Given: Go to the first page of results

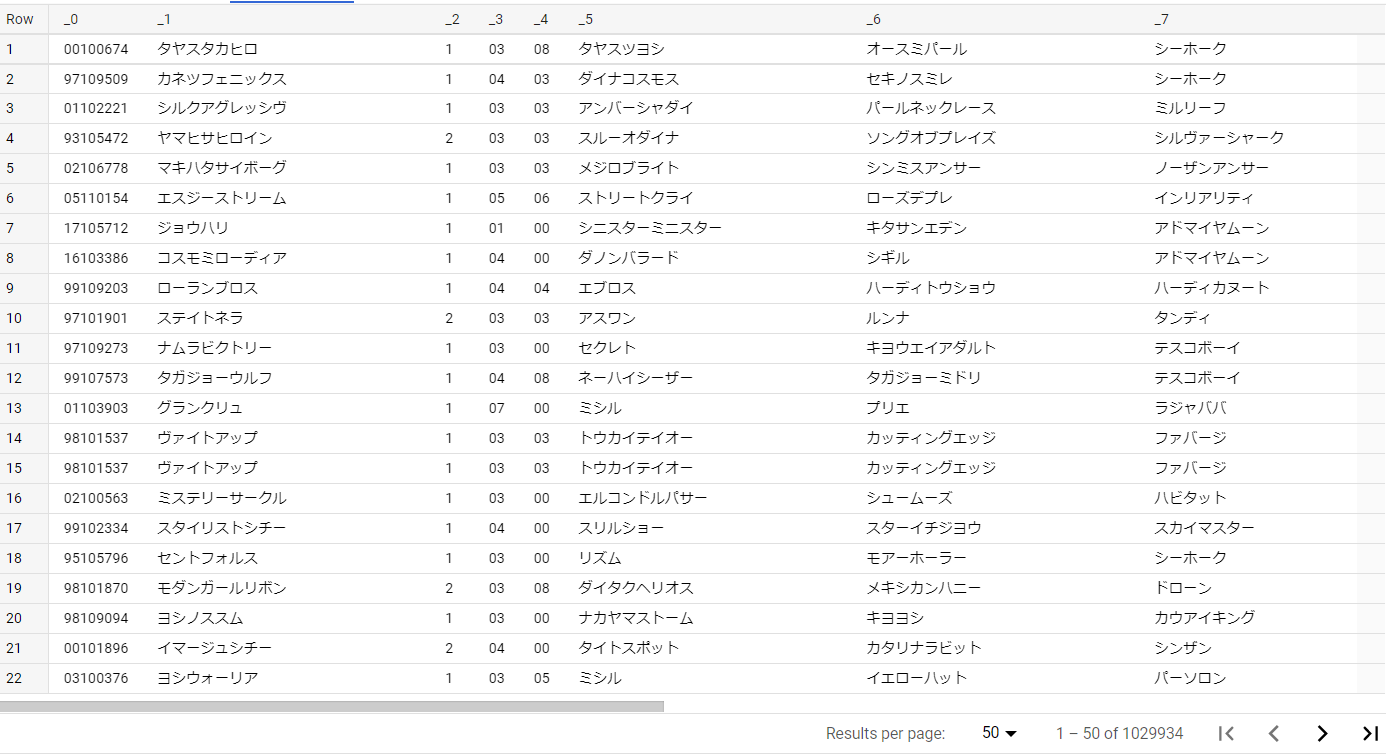Looking at the screenshot, I should (1226, 733).
